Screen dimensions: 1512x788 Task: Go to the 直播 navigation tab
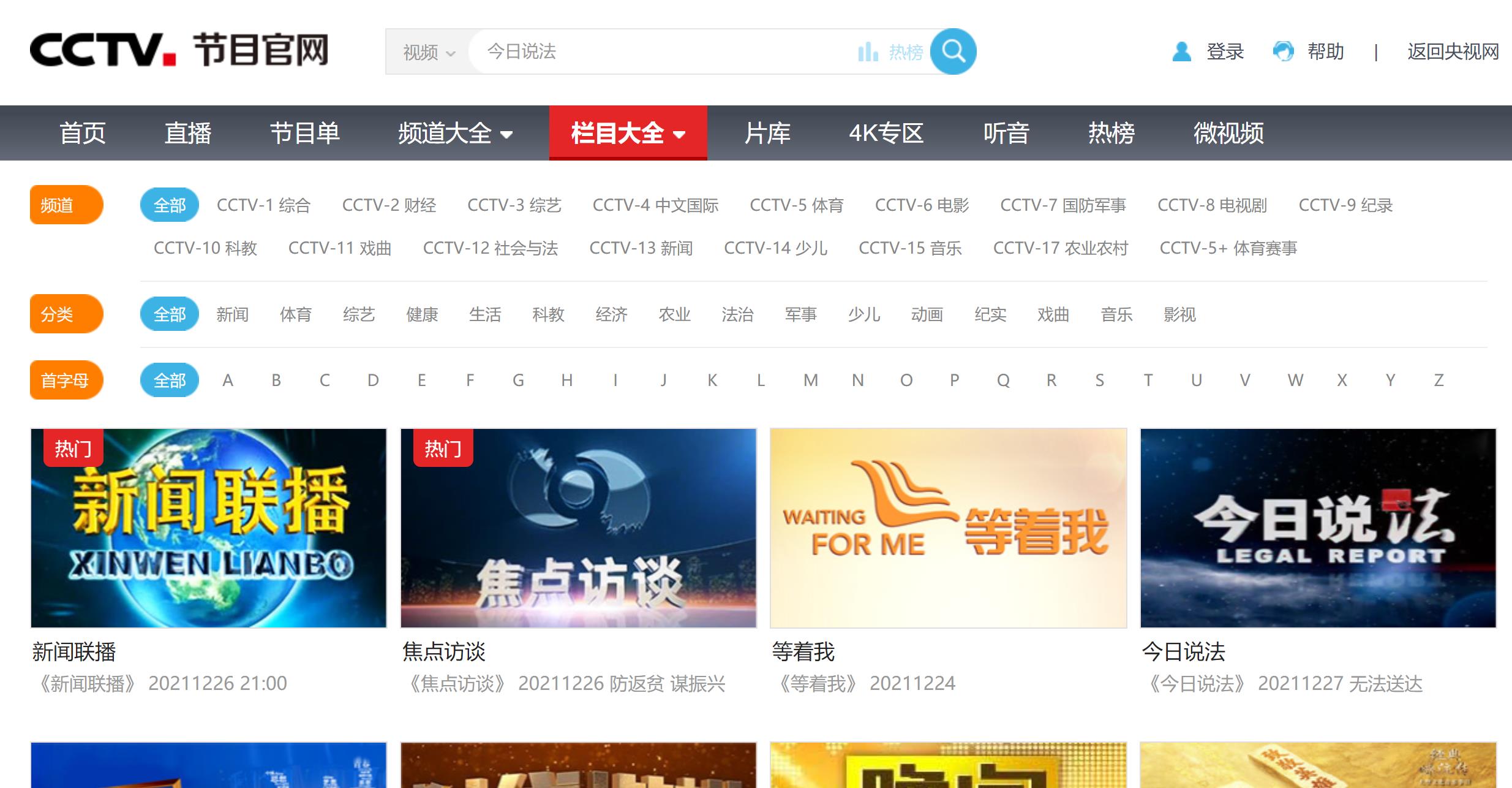[x=187, y=133]
